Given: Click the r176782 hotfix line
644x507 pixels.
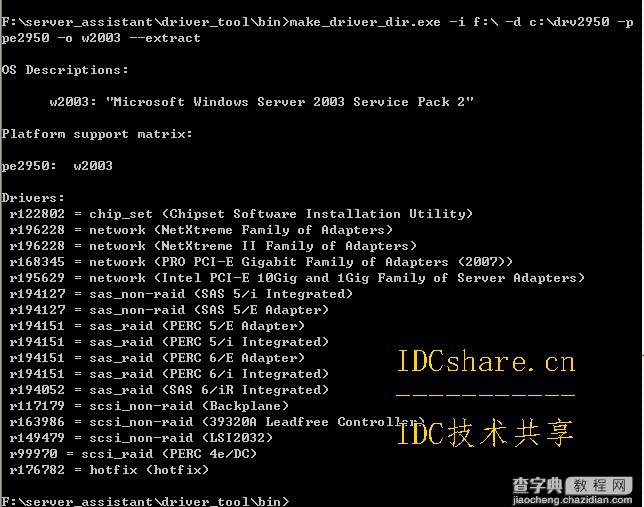Looking at the screenshot, I should point(109,470).
